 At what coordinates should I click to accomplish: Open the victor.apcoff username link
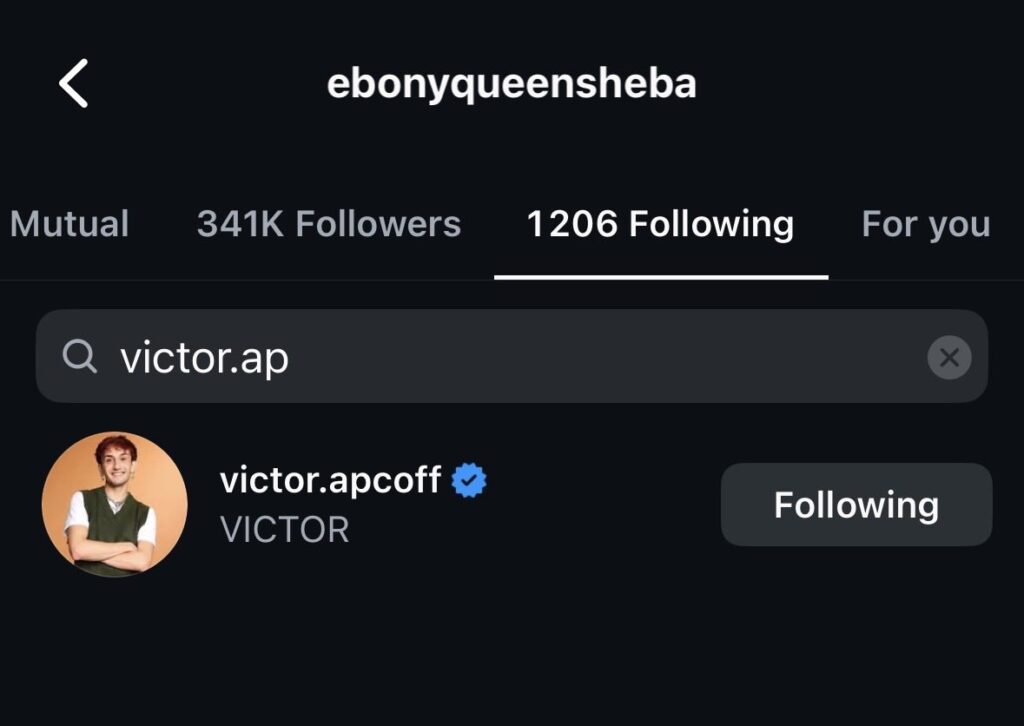[x=330, y=481]
